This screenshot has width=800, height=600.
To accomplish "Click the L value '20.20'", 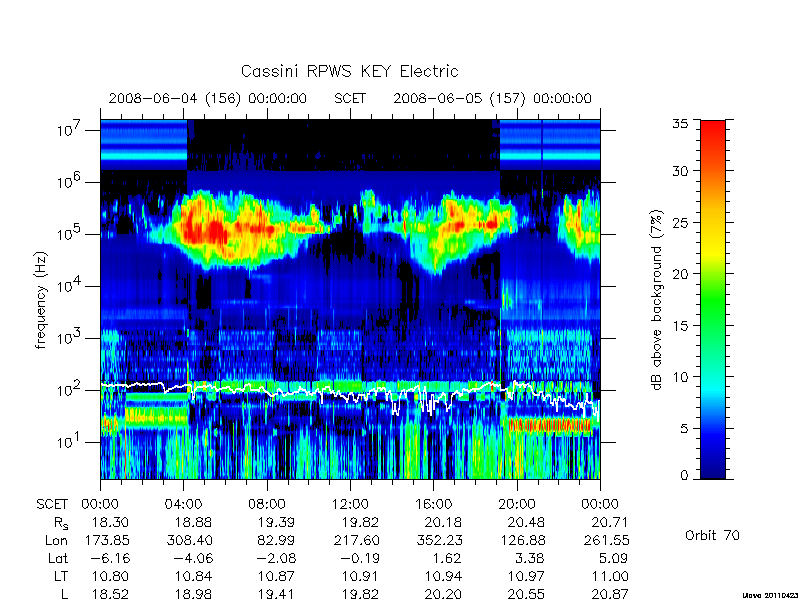I will click(443, 594).
